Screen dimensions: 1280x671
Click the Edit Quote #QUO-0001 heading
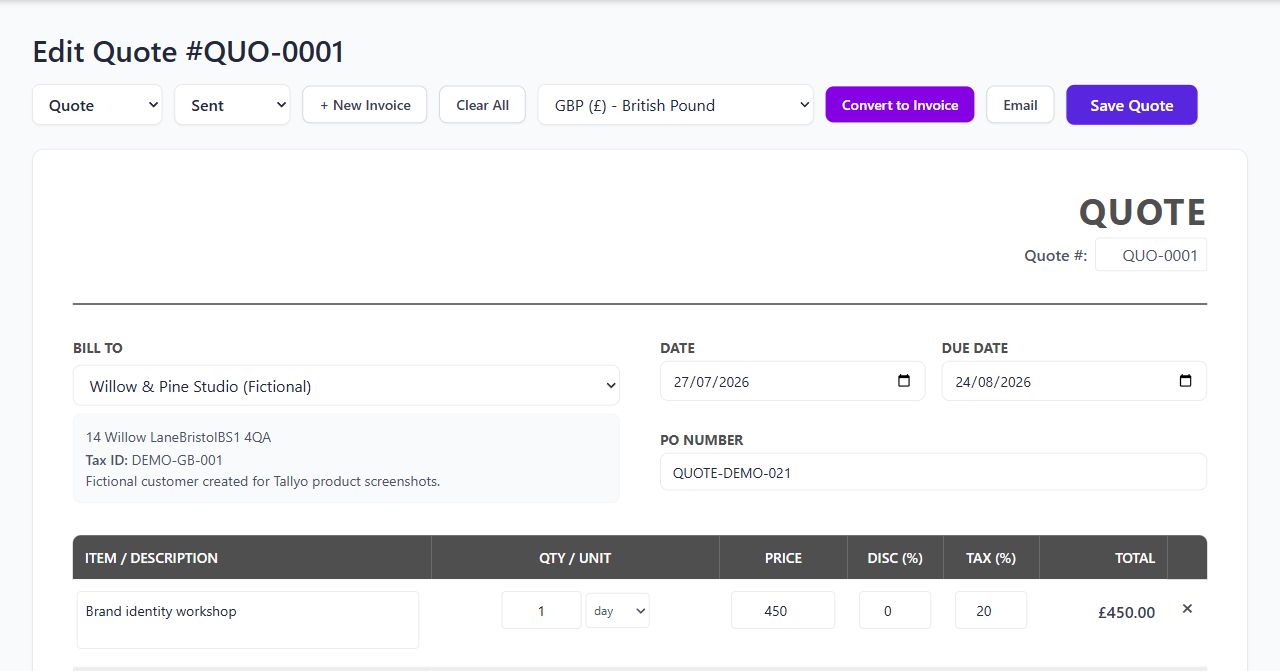tap(189, 52)
